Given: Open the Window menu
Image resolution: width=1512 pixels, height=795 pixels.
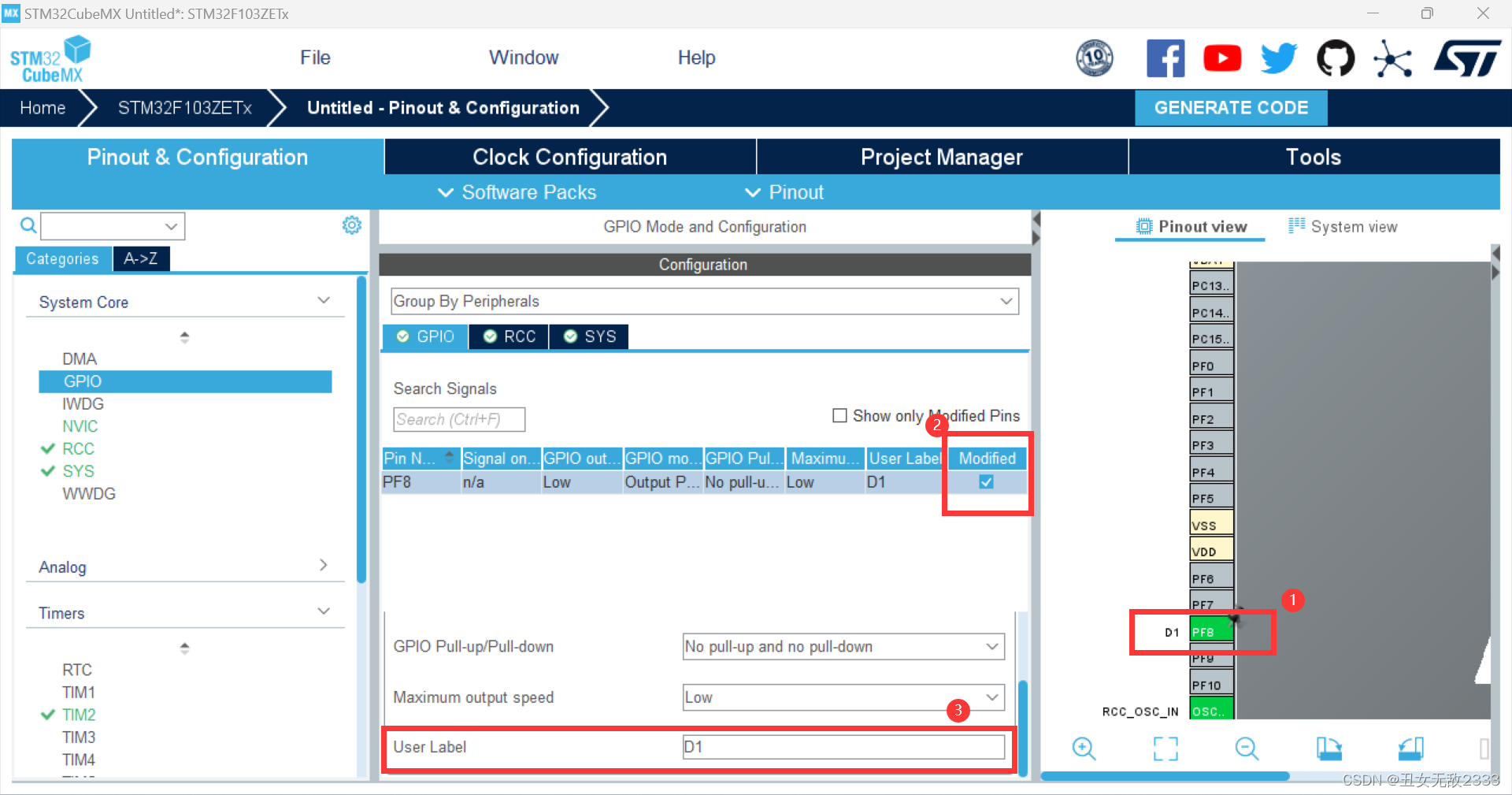Looking at the screenshot, I should (524, 58).
